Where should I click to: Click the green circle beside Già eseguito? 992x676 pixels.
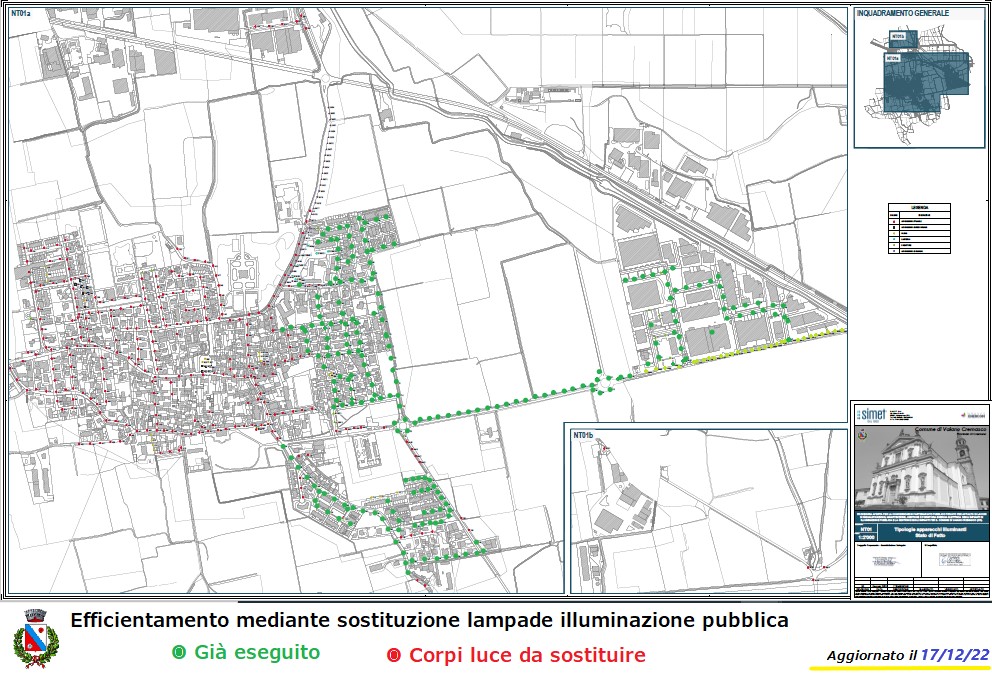click(179, 653)
